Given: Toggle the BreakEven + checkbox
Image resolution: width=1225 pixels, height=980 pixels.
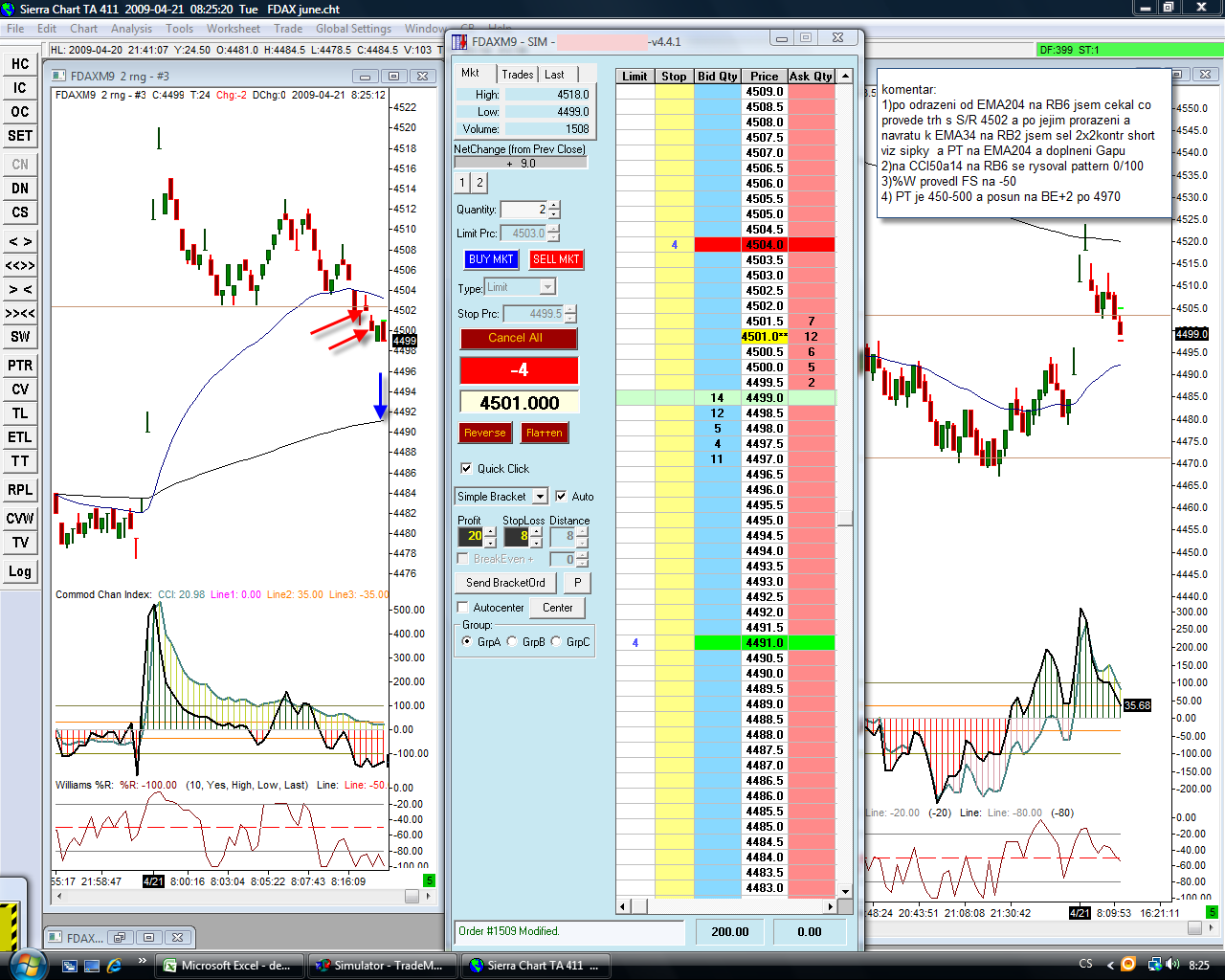Looking at the screenshot, I should [463, 559].
